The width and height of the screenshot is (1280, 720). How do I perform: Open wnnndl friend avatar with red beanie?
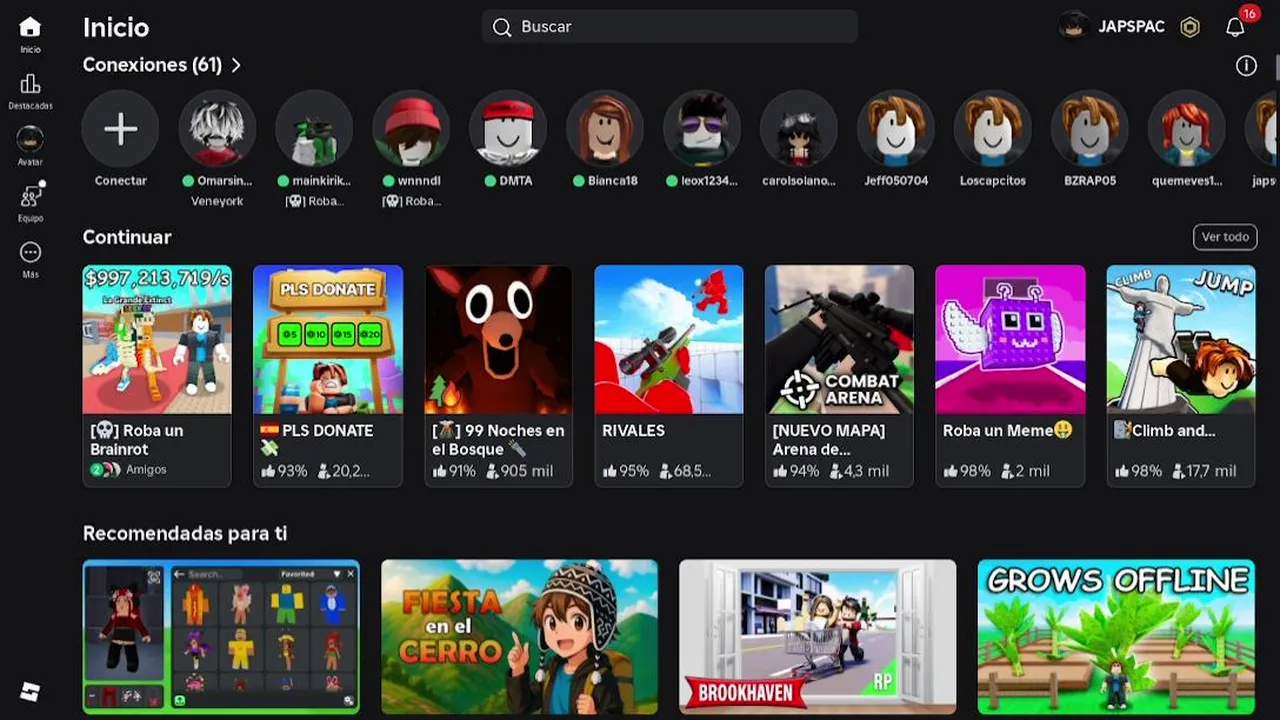pyautogui.click(x=411, y=129)
